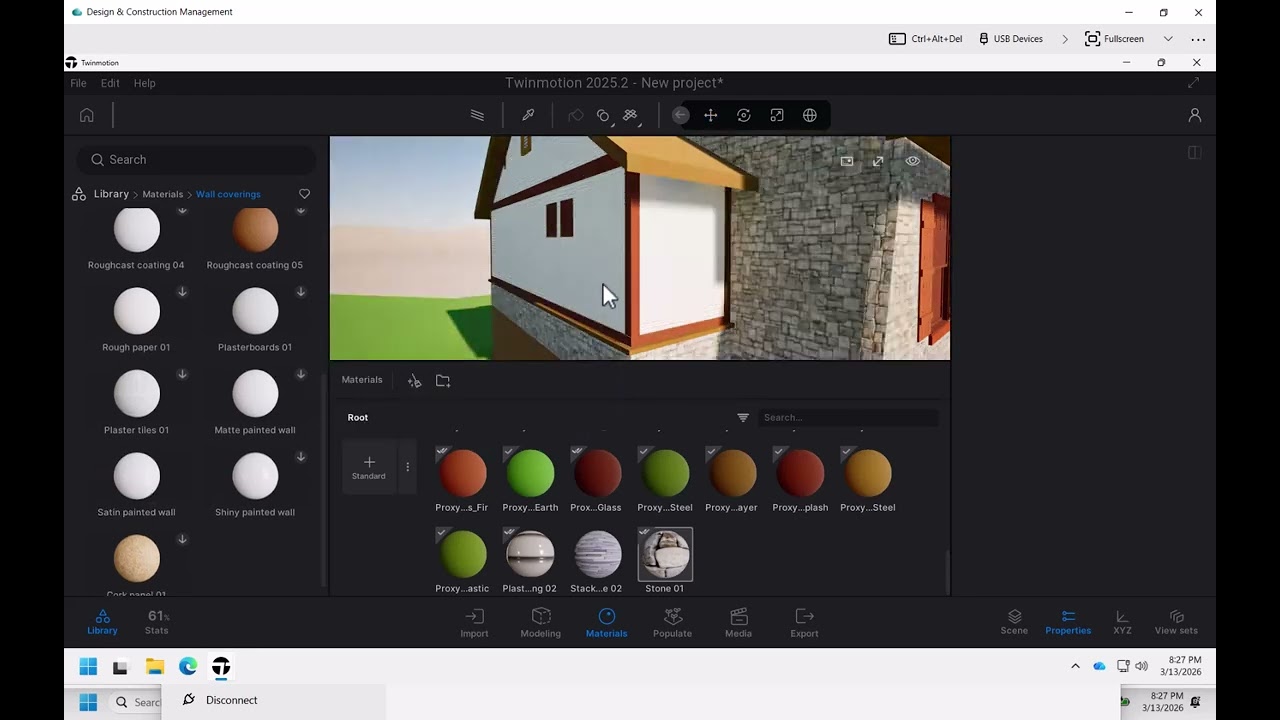Switch to the Media tab
1280x720 pixels.
[738, 622]
